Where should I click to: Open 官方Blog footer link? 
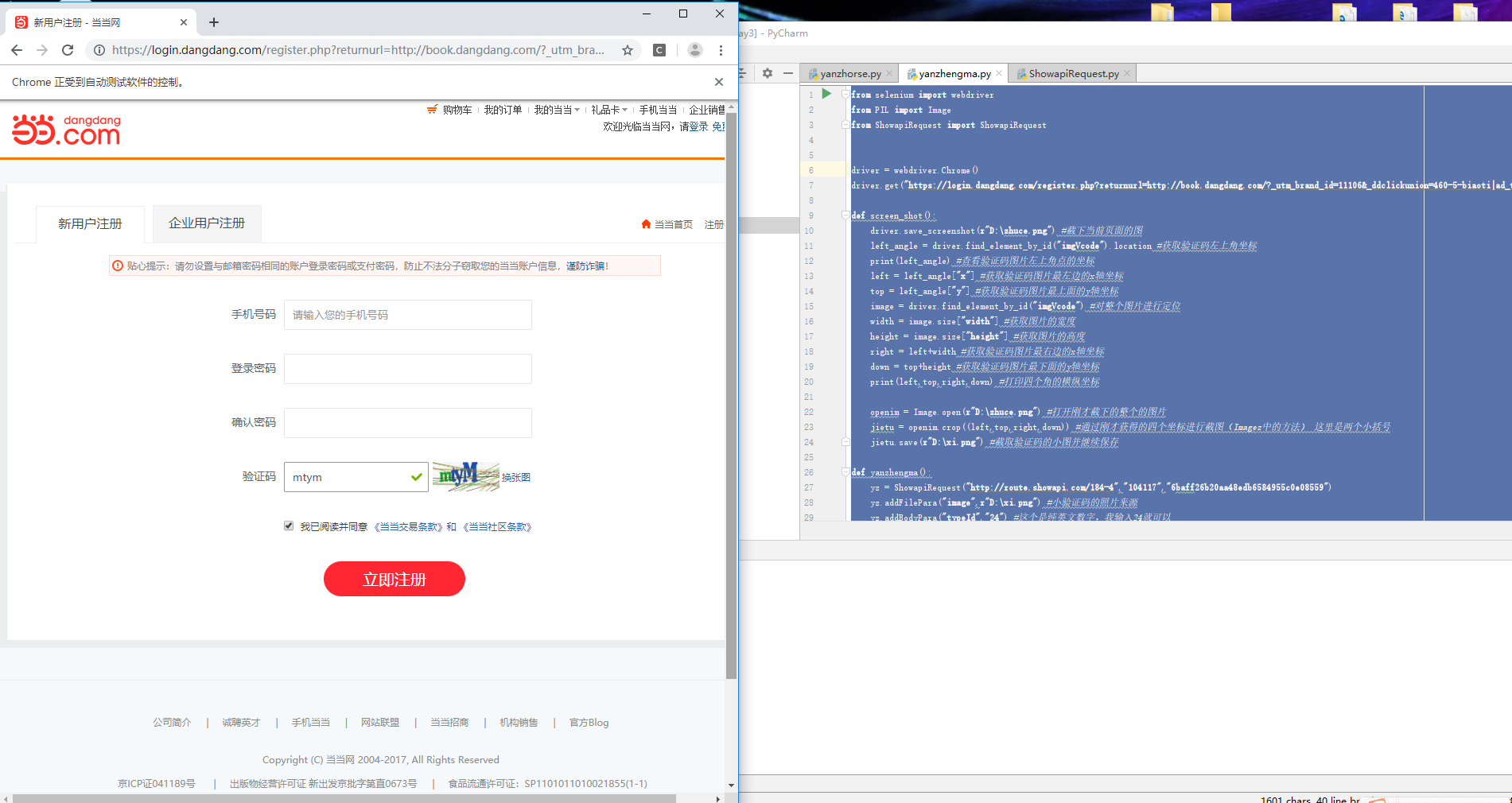click(x=589, y=723)
